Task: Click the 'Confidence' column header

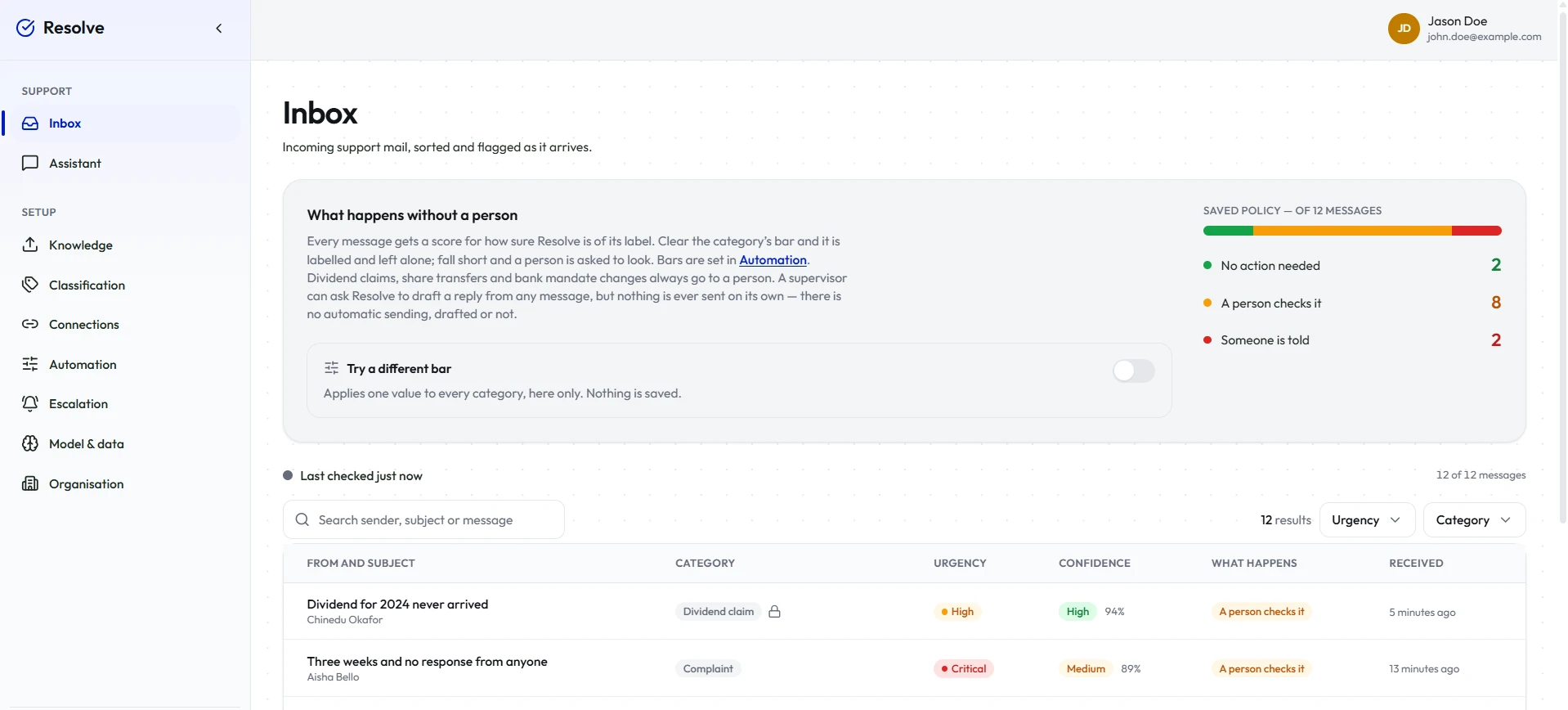Action: [1095, 564]
